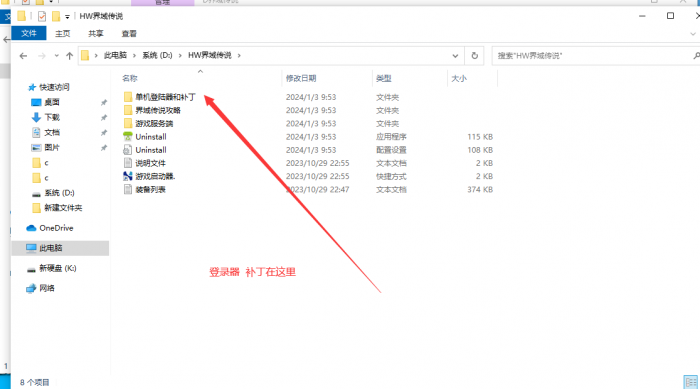
Task: Click 系统 (D:) in the address bar
Action: [x=157, y=55]
